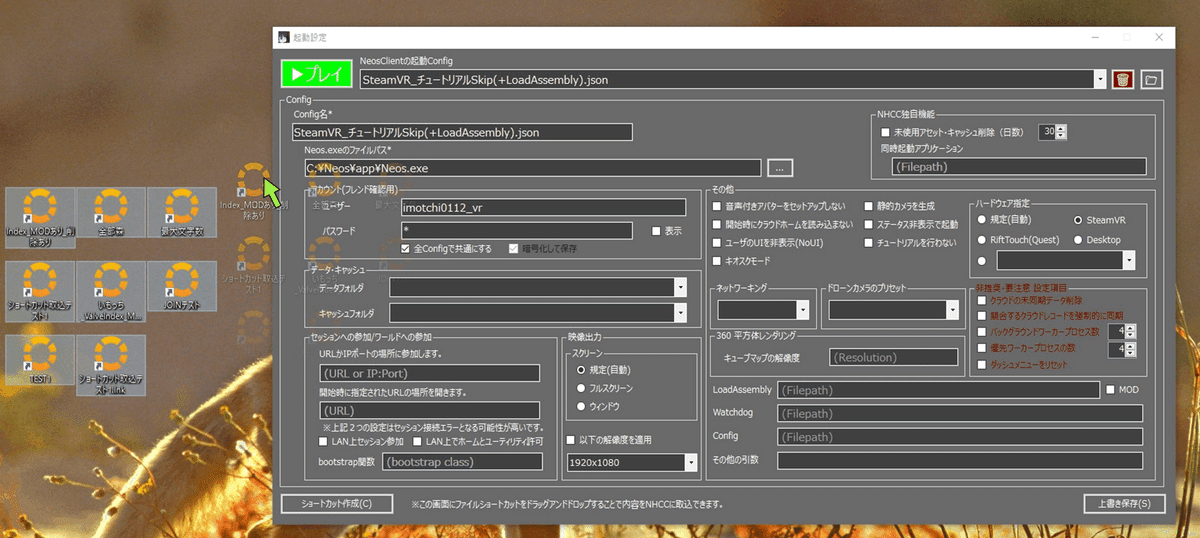The width and height of the screenshot is (1200, 538).
Task: Check 静的カメラを生成 option
Action: pos(868,206)
